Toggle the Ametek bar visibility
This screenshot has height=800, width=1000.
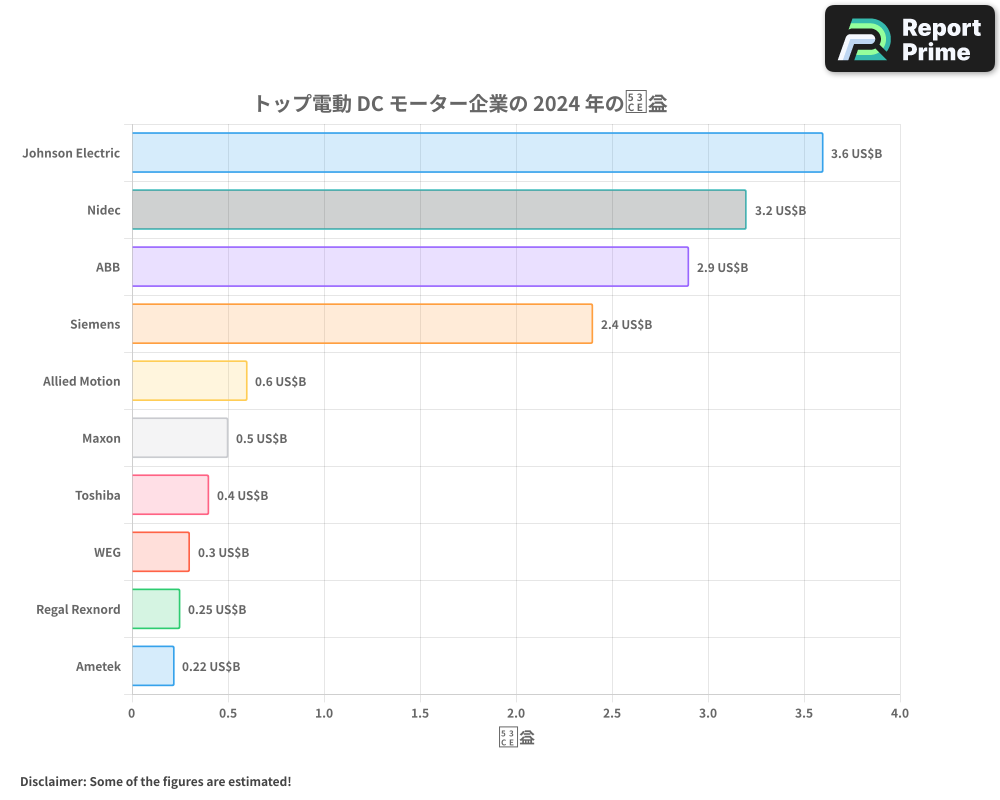click(x=150, y=666)
